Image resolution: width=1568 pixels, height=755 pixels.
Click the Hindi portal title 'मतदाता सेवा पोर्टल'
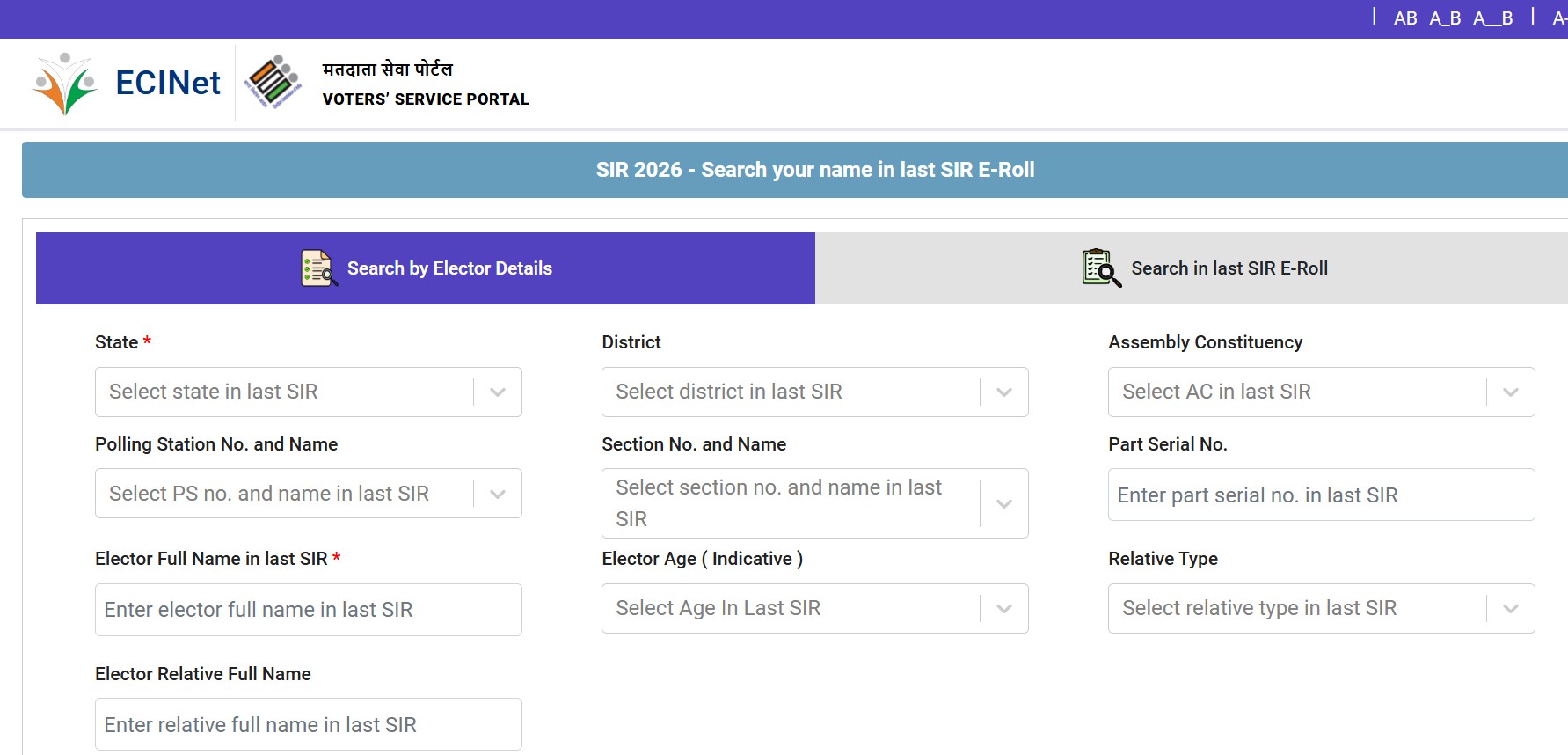click(x=388, y=70)
